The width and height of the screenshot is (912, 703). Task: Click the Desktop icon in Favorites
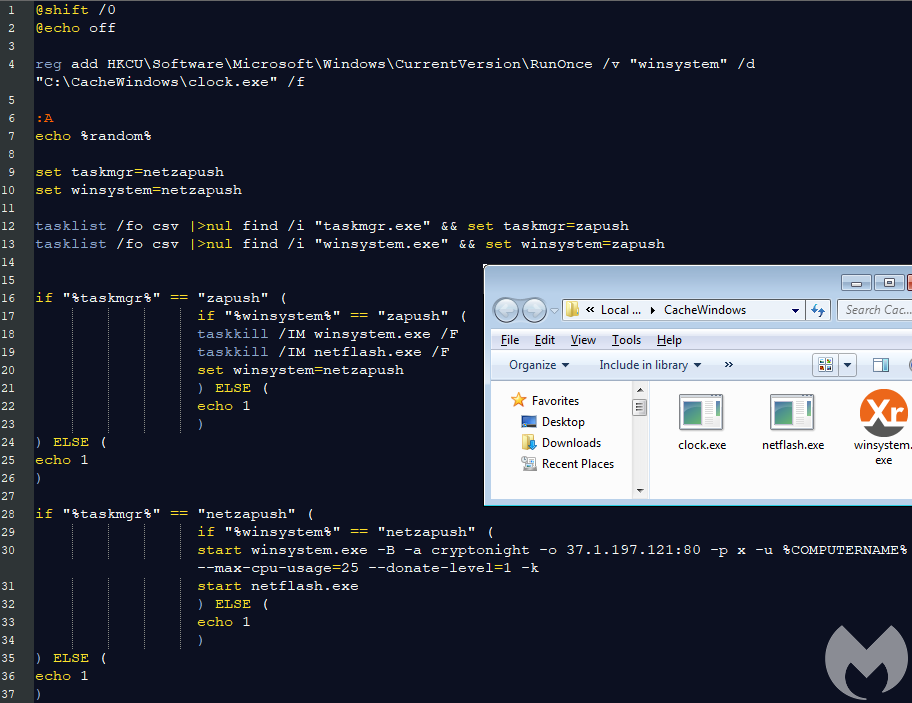click(529, 422)
